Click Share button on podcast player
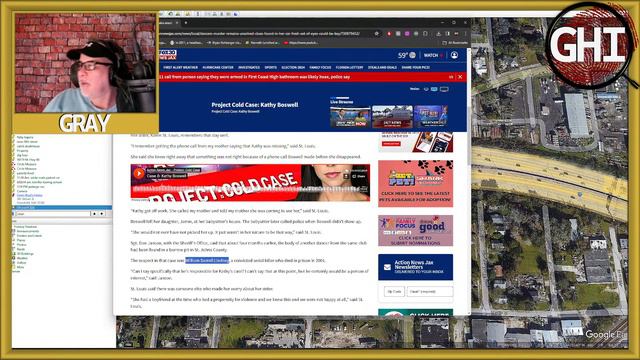Screen dimensions: 640x360 tap(359, 176)
